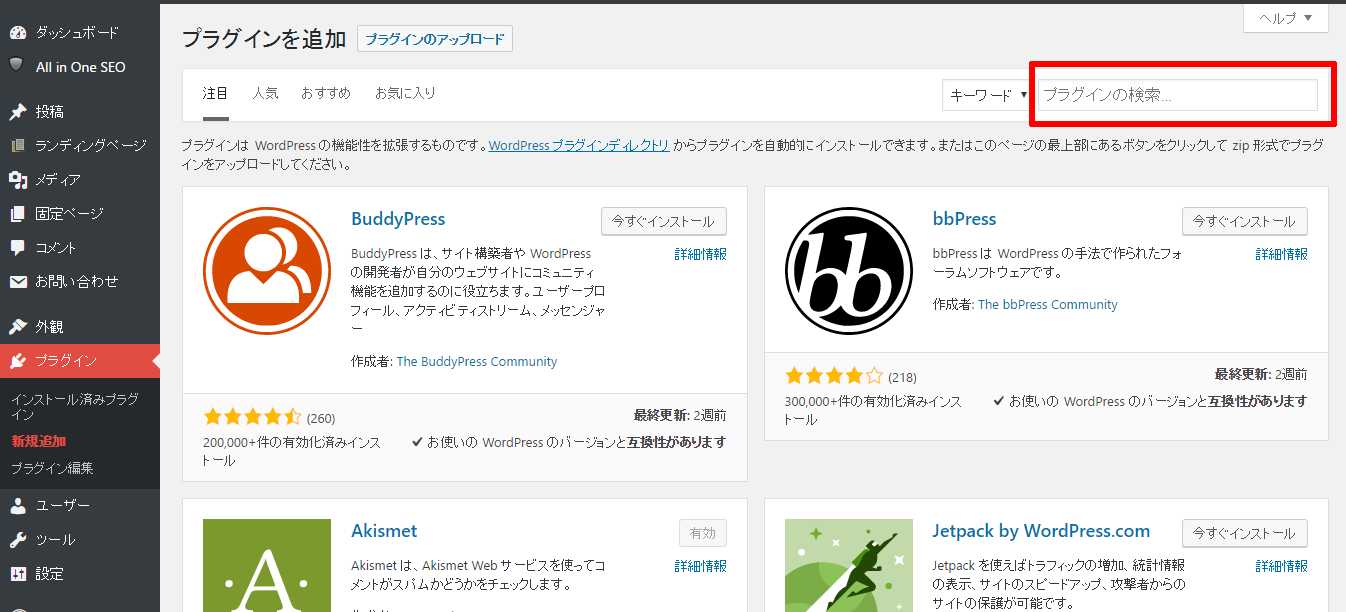This screenshot has height=612, width=1346.
Task: Click the プラグインの検索 search field
Action: (1177, 95)
